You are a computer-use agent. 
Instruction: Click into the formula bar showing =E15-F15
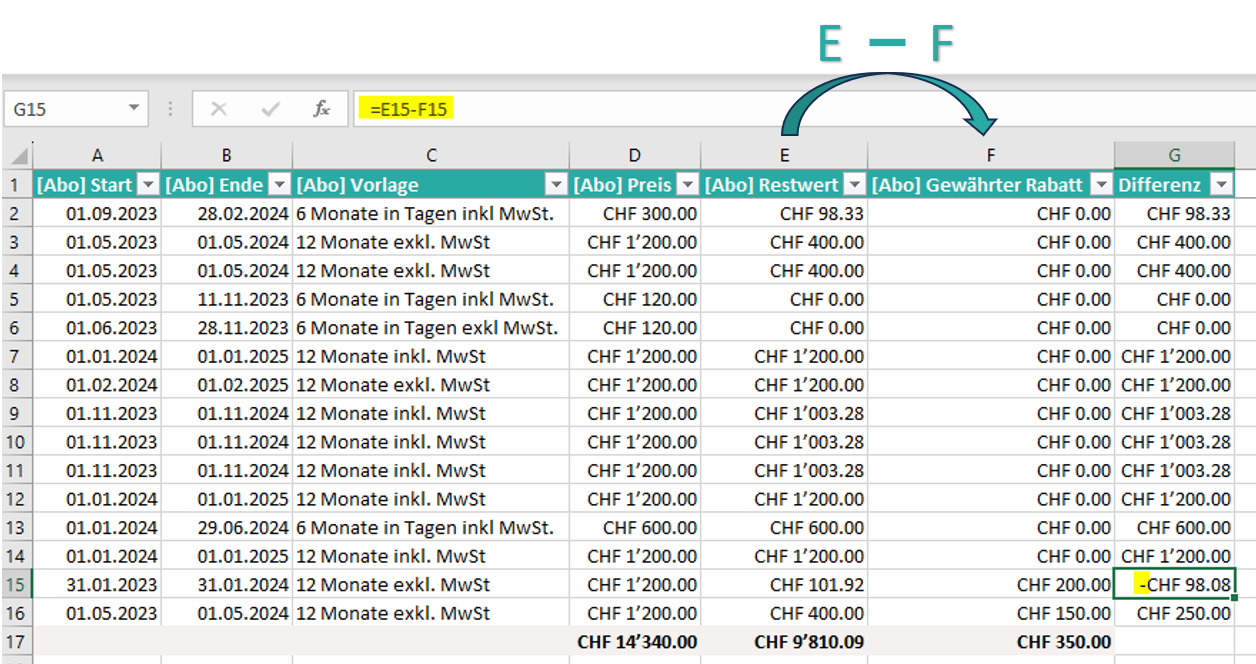tap(700, 109)
